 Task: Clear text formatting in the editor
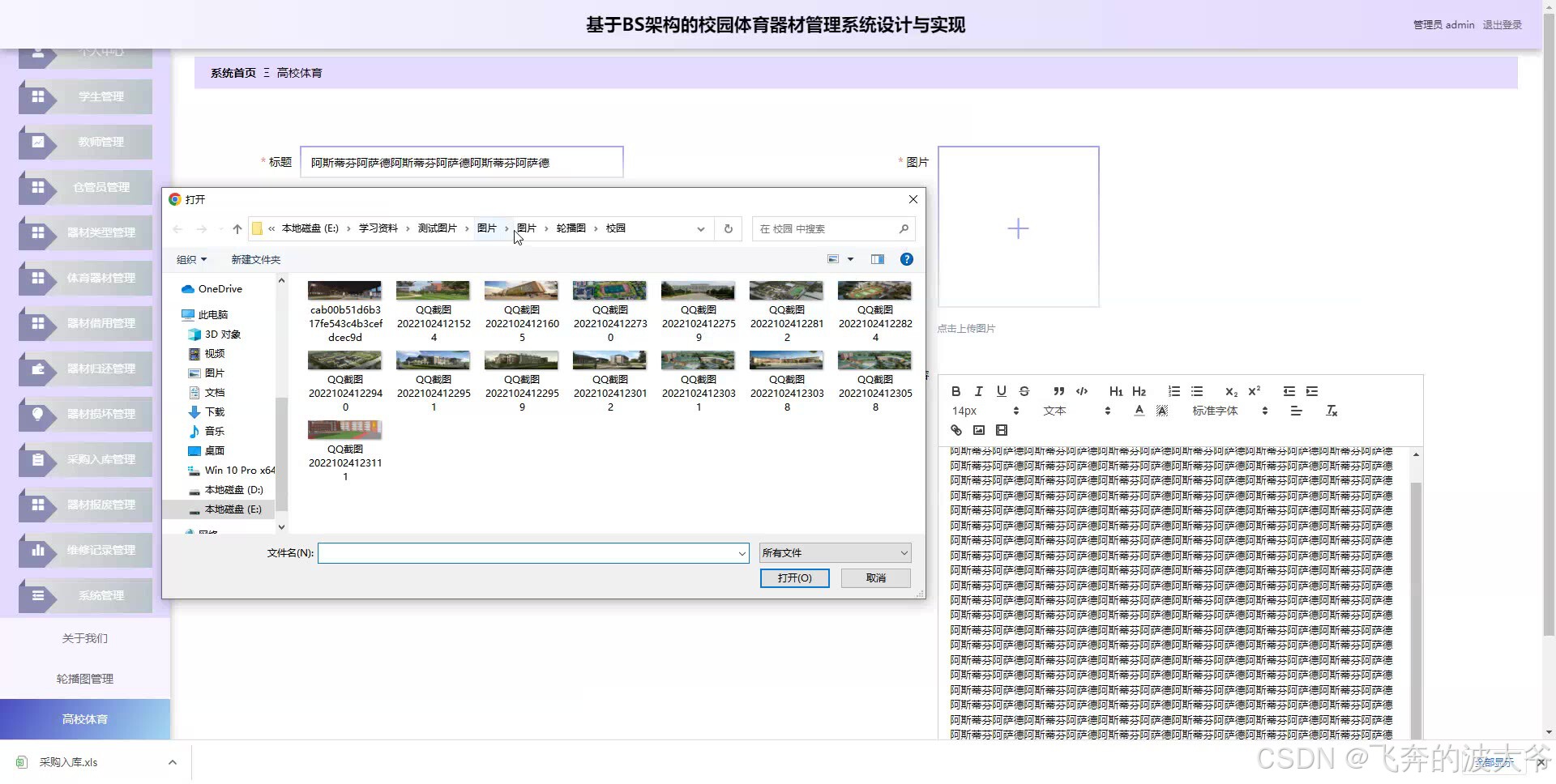tap(1331, 411)
